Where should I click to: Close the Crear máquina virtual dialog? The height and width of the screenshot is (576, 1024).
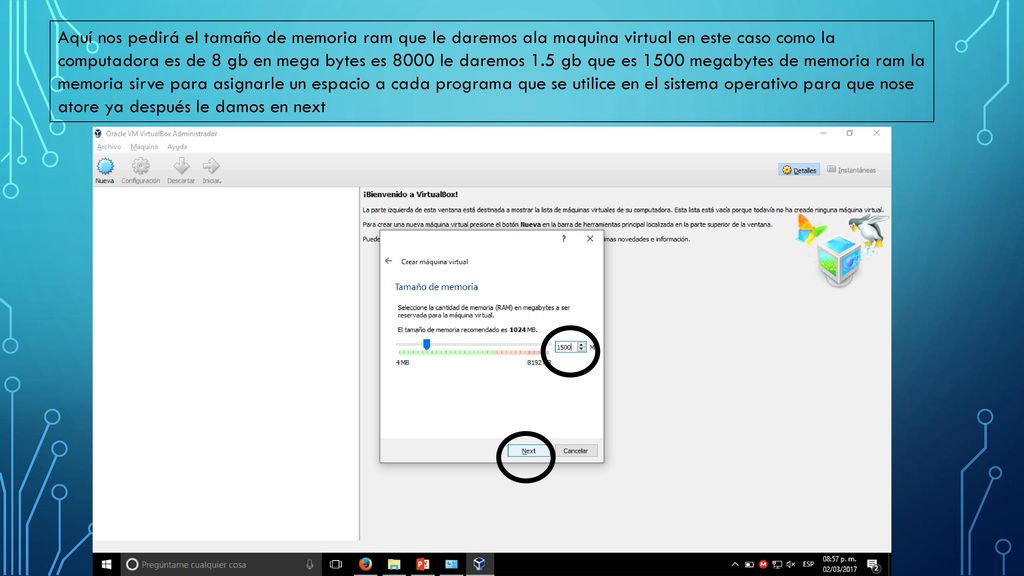click(x=590, y=239)
